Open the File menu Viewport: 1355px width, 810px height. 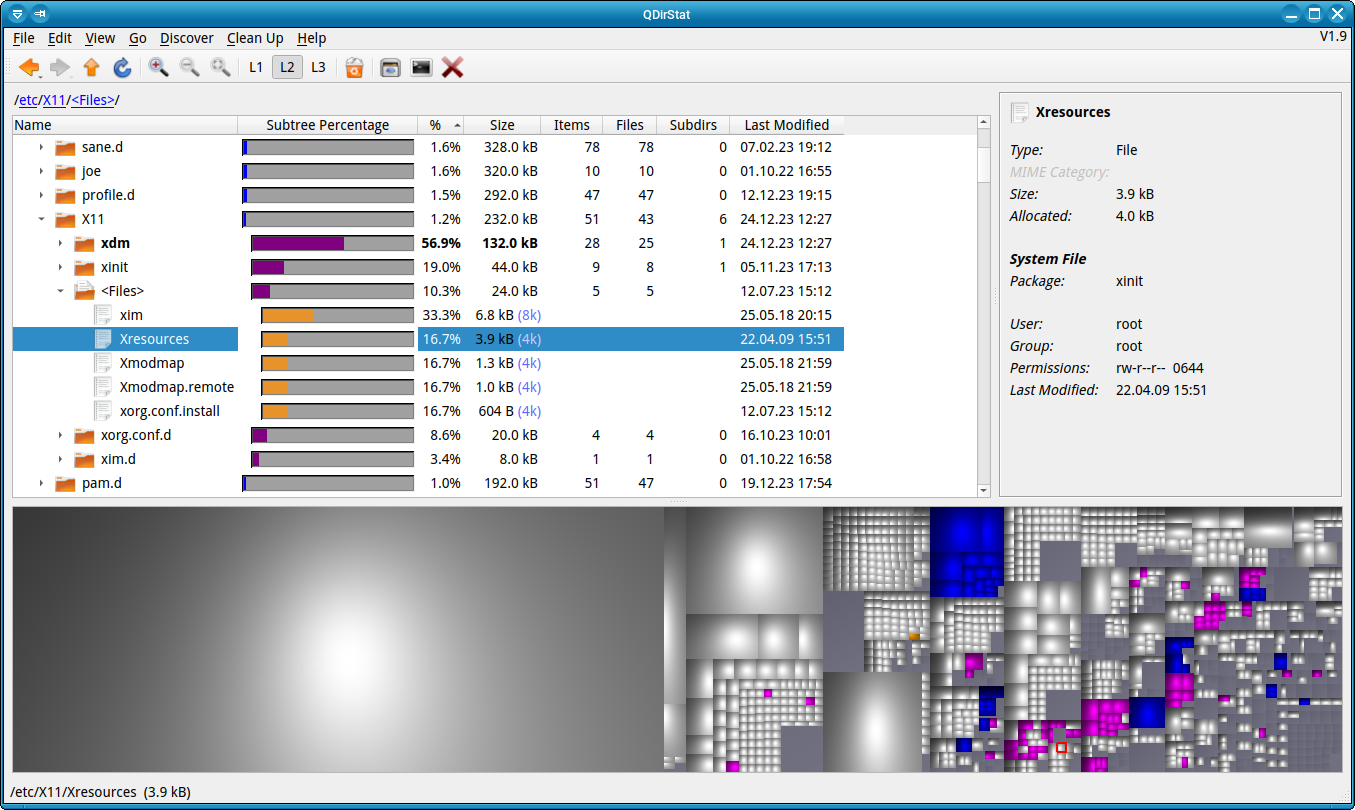click(x=24, y=38)
